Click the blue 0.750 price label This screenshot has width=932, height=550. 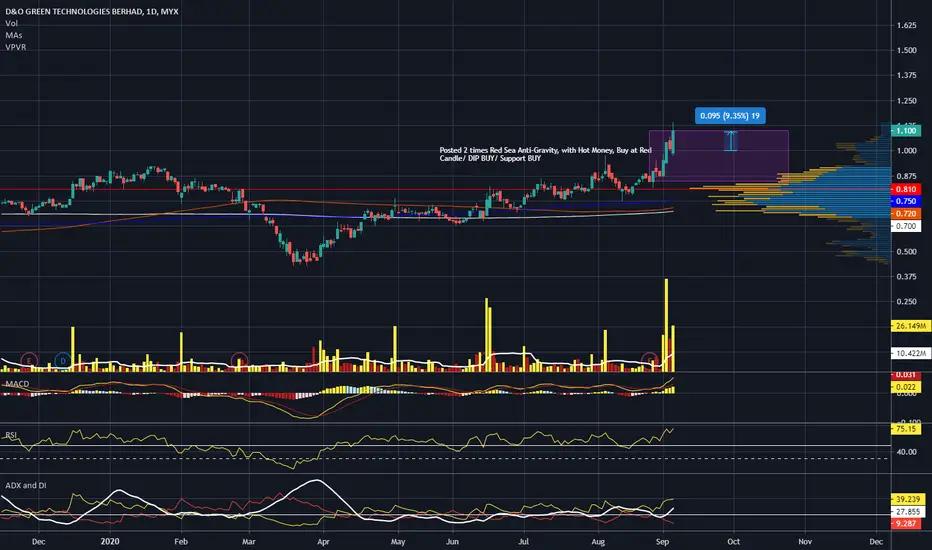[x=906, y=201]
